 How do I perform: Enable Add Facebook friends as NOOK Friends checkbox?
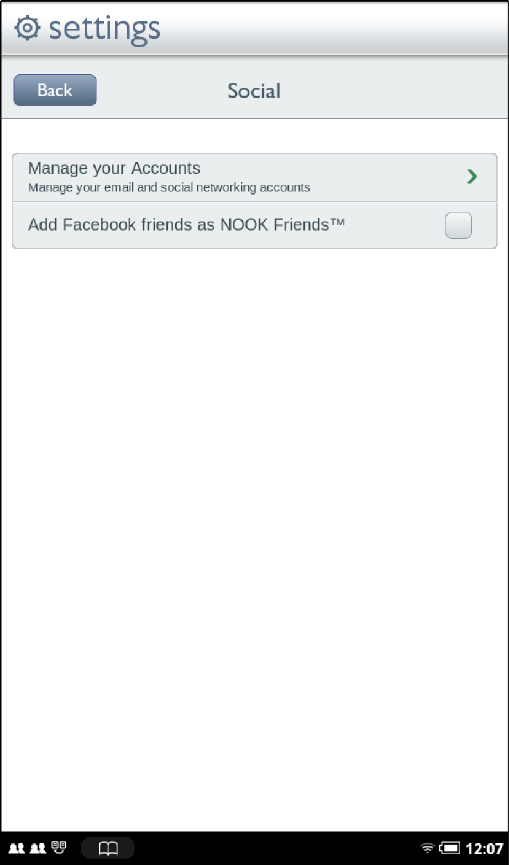[x=458, y=225]
